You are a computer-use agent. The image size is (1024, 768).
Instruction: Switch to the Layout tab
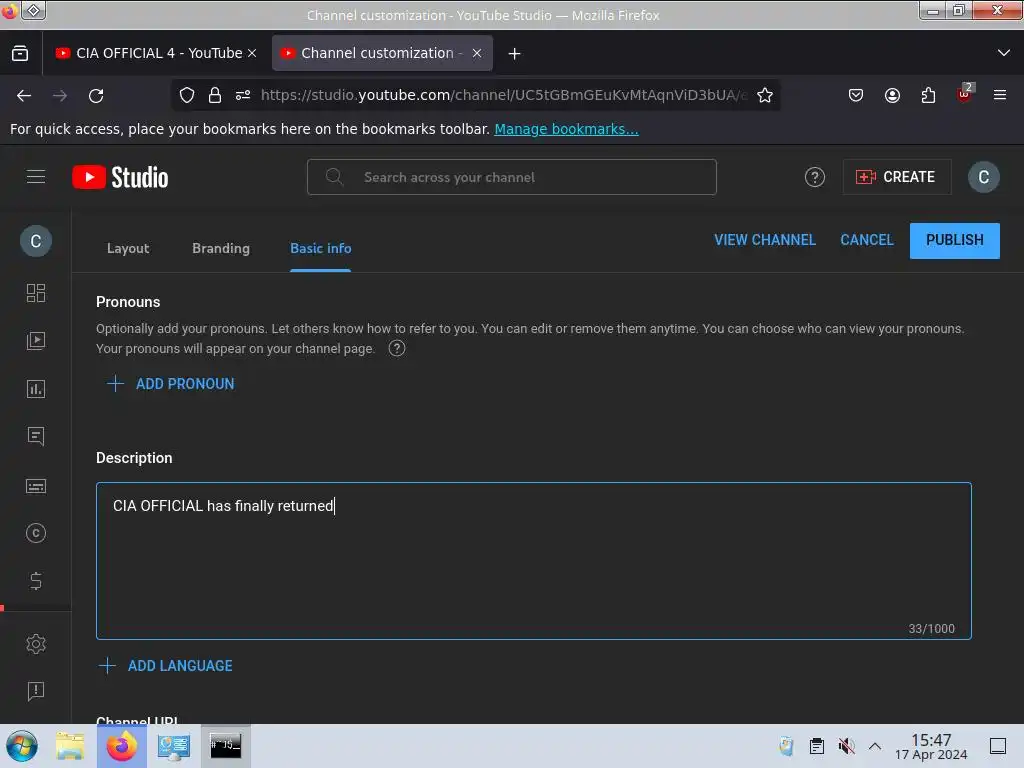point(128,248)
